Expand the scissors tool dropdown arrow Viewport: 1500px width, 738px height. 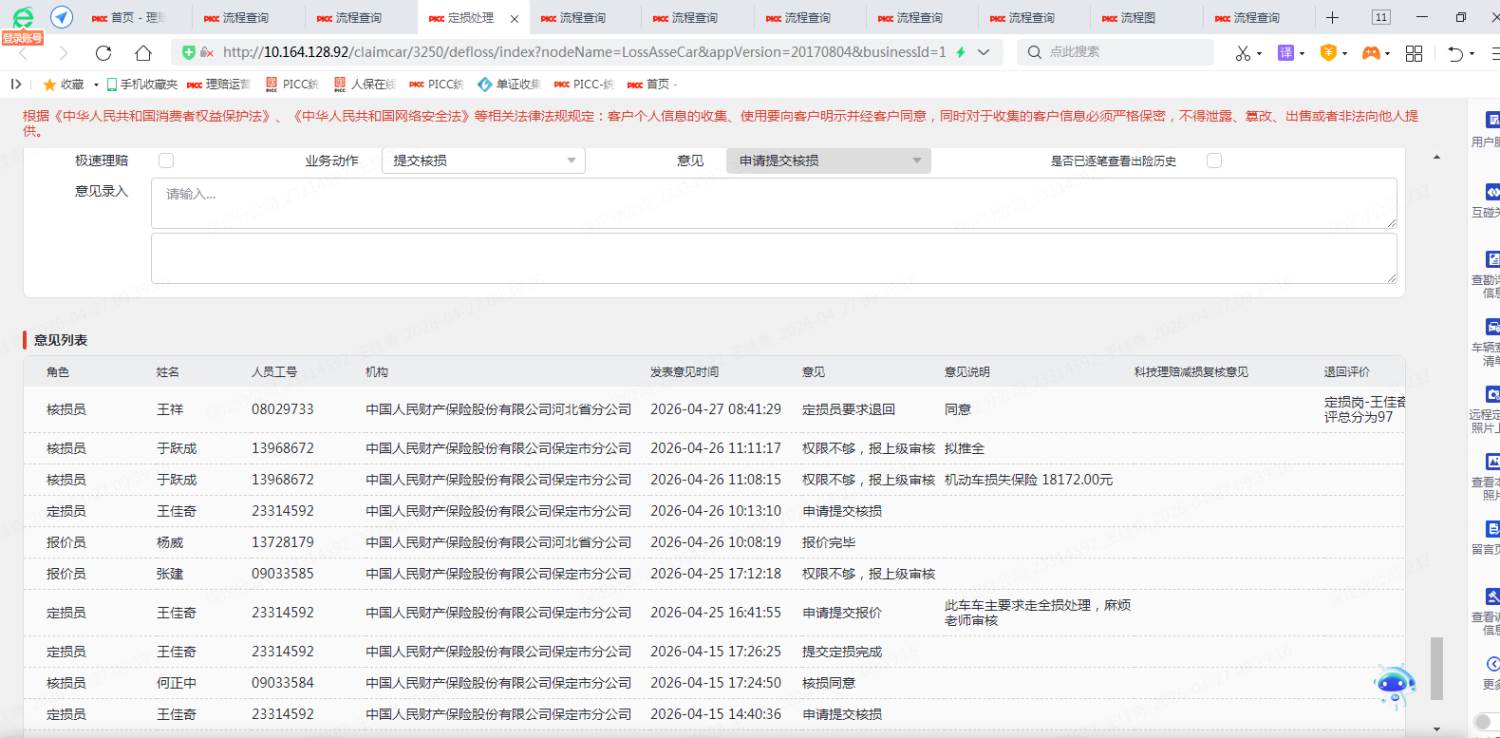tap(1259, 54)
